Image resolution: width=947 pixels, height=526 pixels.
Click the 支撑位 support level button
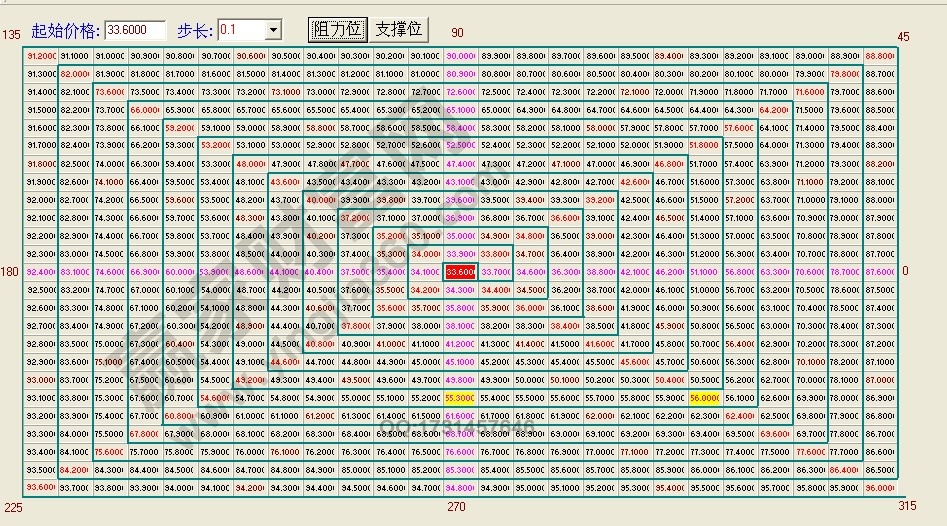click(x=398, y=29)
